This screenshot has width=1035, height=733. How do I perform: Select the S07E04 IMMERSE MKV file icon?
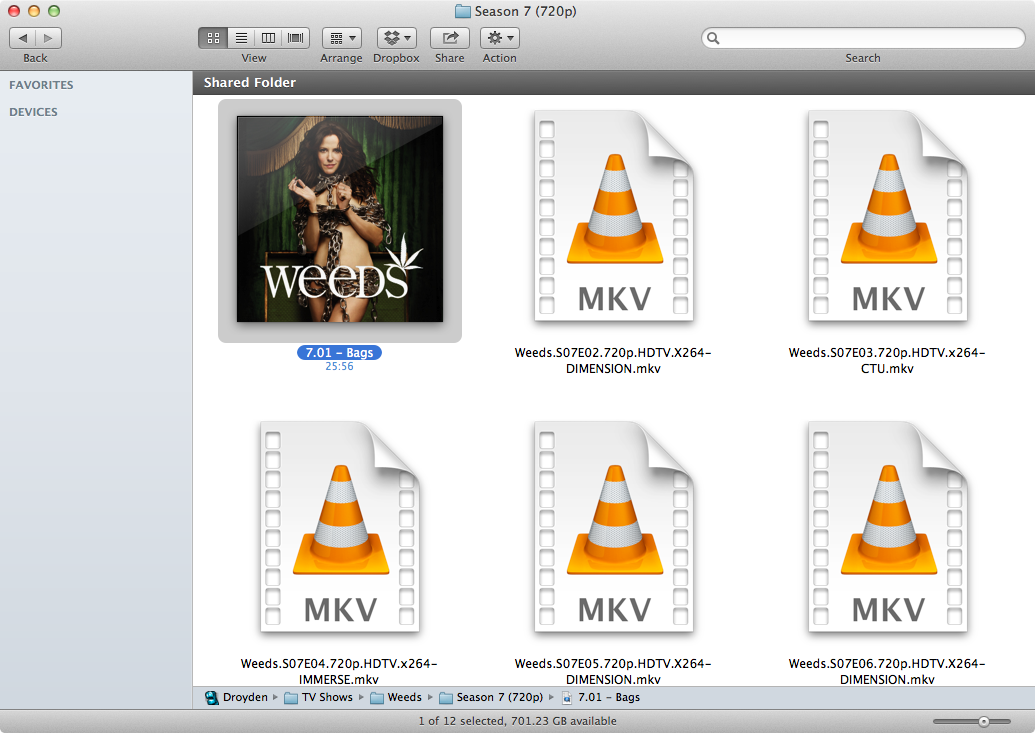click(340, 527)
